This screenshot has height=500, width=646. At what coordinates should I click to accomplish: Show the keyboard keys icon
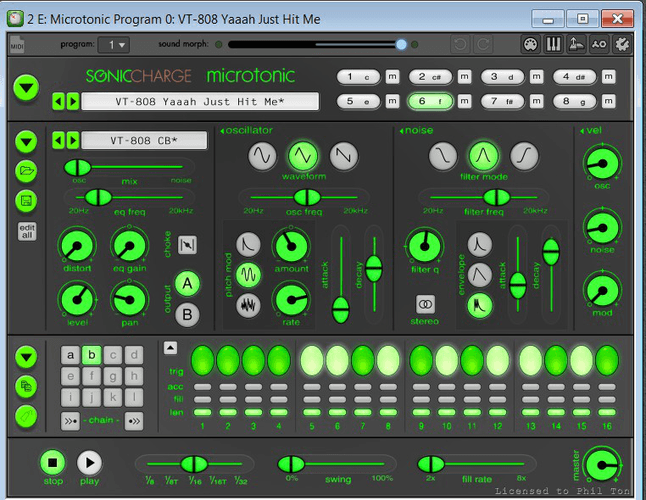click(553, 44)
